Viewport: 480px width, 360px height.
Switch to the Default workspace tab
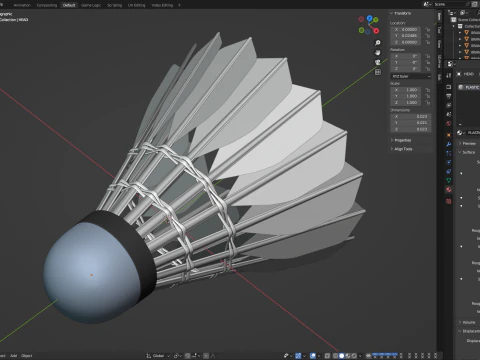pos(69,5)
